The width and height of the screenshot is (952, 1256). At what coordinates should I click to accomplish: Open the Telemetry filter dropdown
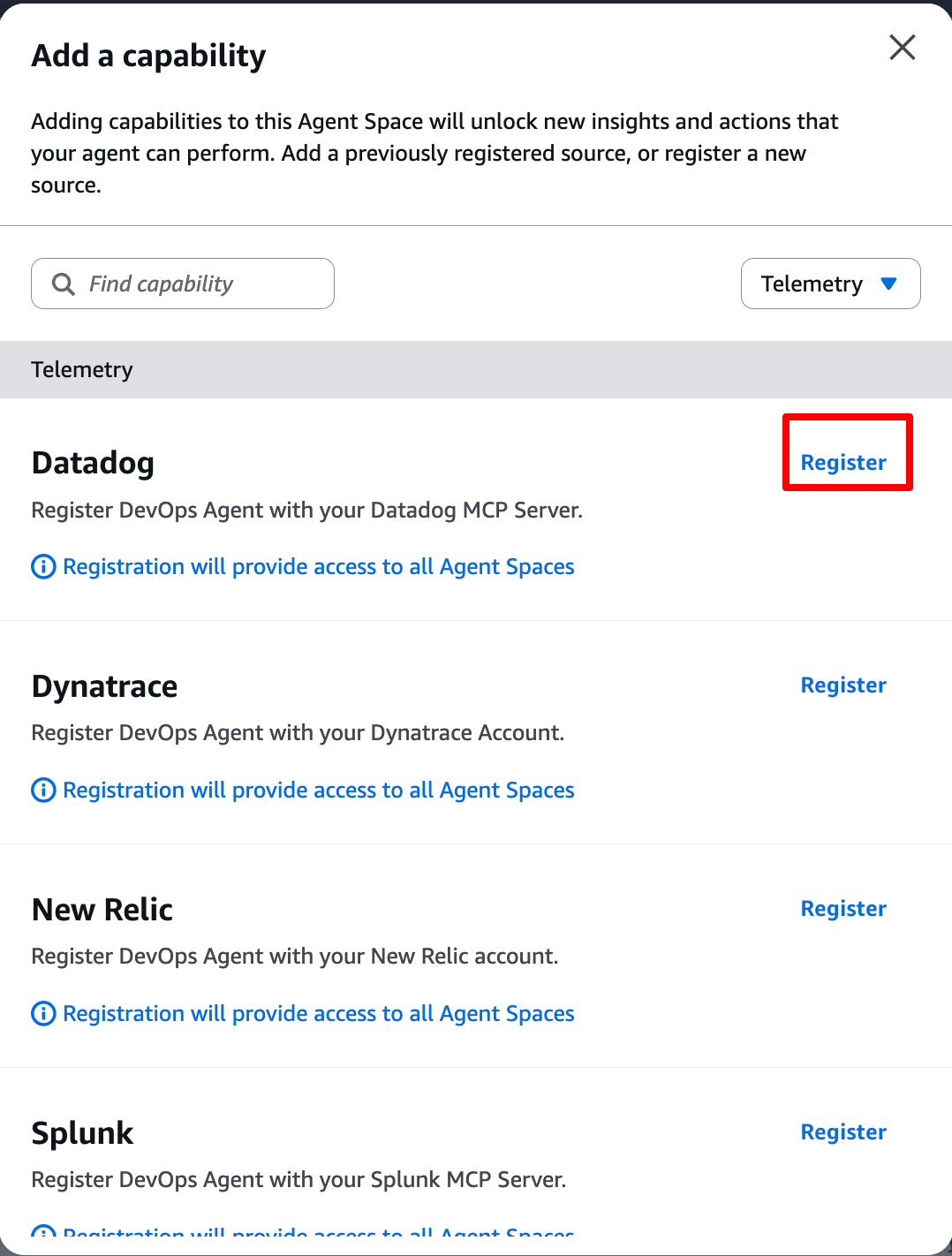click(830, 284)
